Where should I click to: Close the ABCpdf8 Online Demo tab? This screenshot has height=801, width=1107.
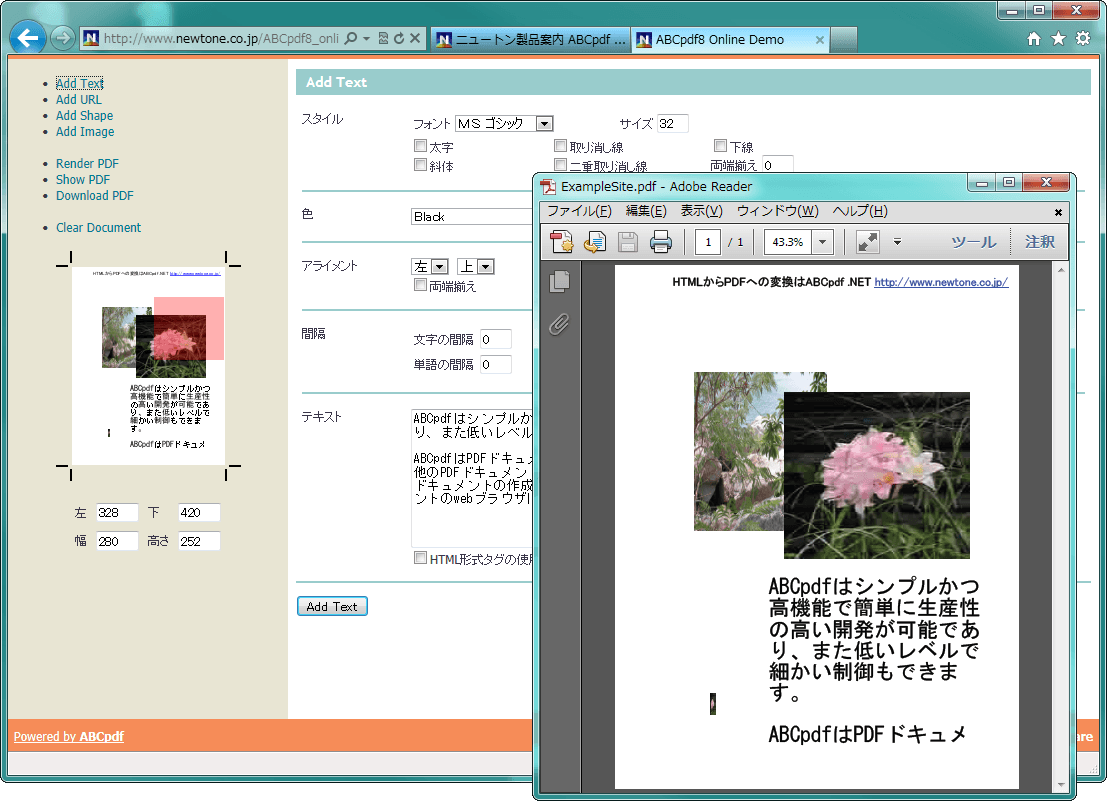pos(820,40)
